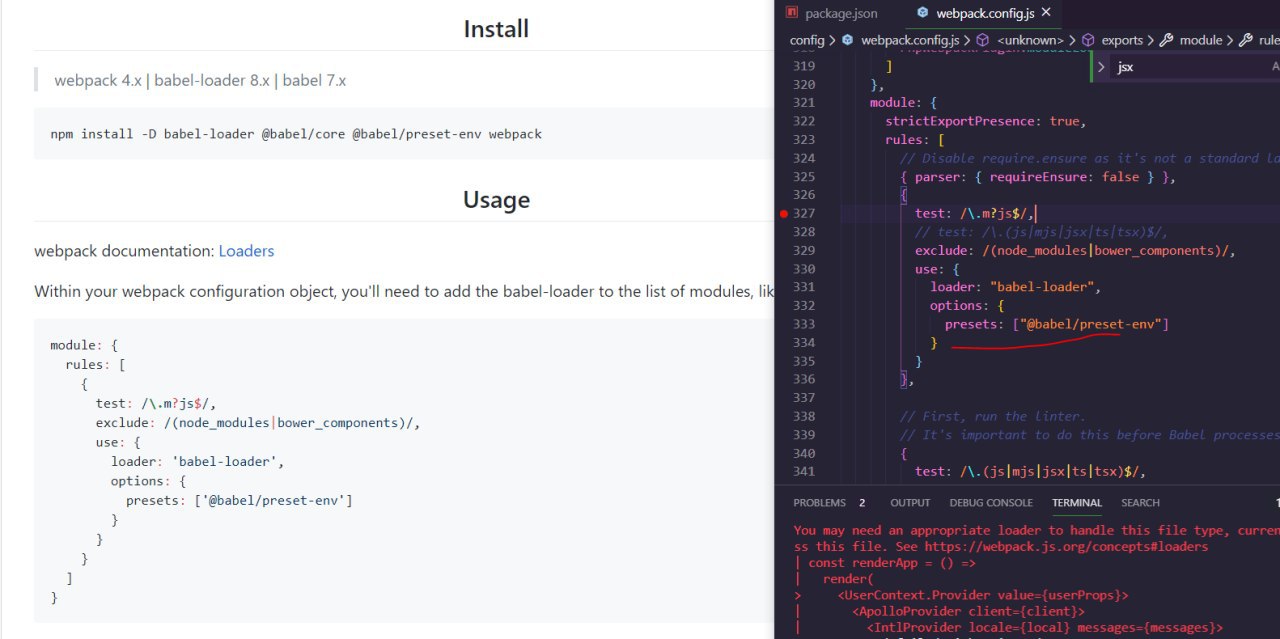Click the npm icon on package.json tab
The image size is (1280, 639).
coord(792,13)
